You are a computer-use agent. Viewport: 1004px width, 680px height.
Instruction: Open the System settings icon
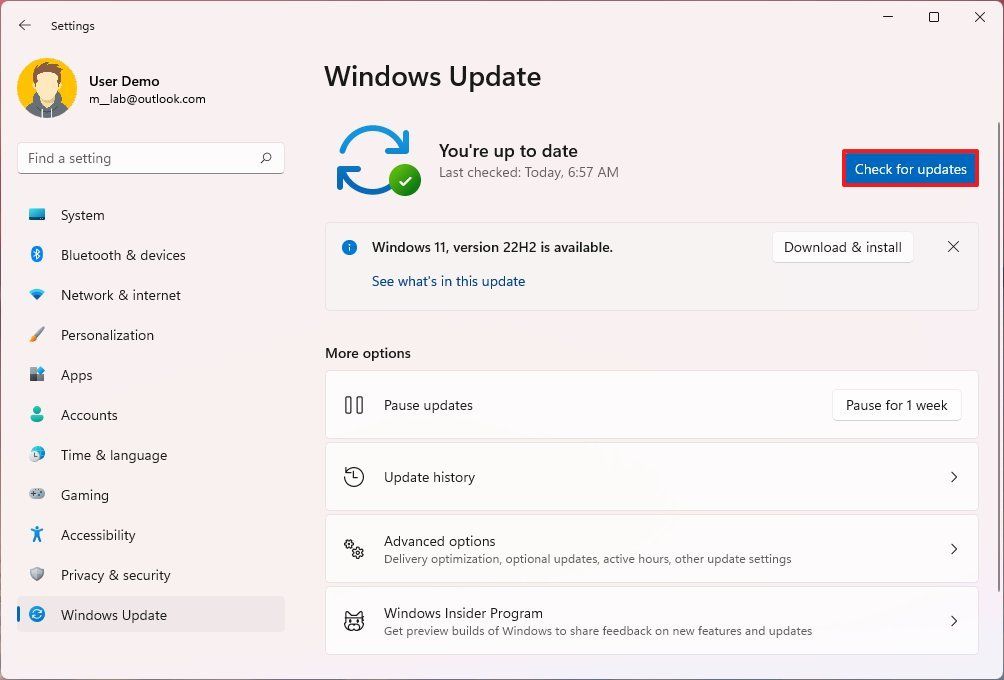36,215
